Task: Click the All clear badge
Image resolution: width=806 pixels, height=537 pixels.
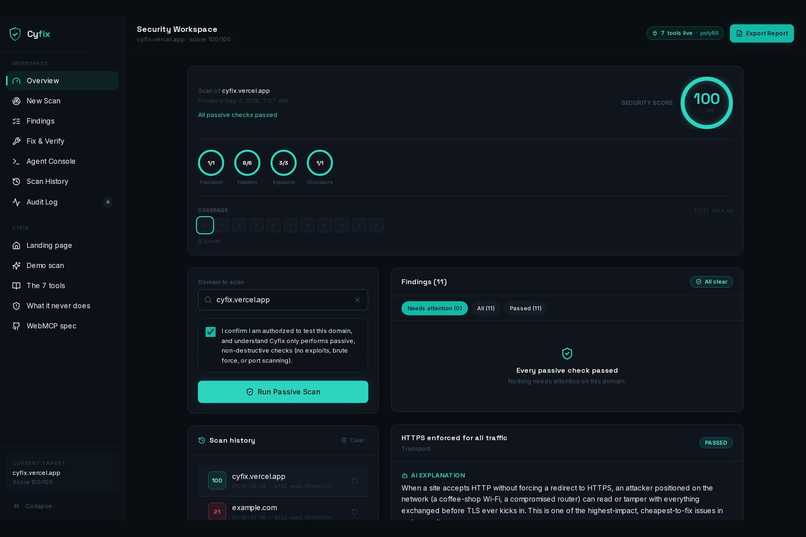Action: [711, 282]
